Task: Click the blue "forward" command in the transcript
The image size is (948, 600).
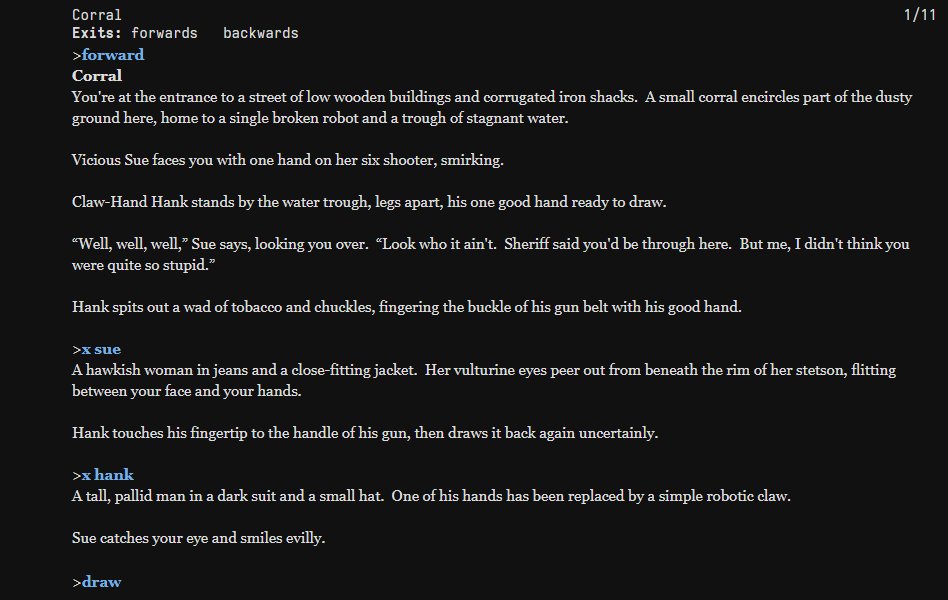Action: 112,55
